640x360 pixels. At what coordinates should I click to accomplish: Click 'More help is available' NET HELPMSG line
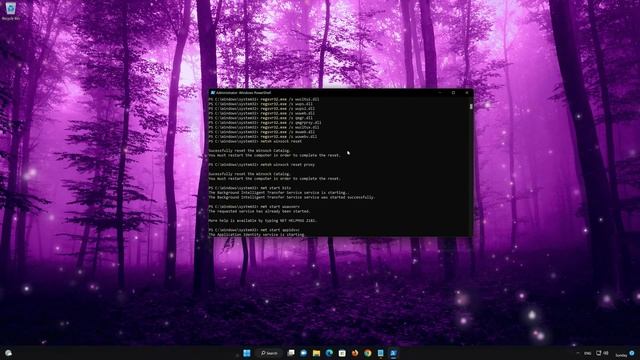point(263,220)
